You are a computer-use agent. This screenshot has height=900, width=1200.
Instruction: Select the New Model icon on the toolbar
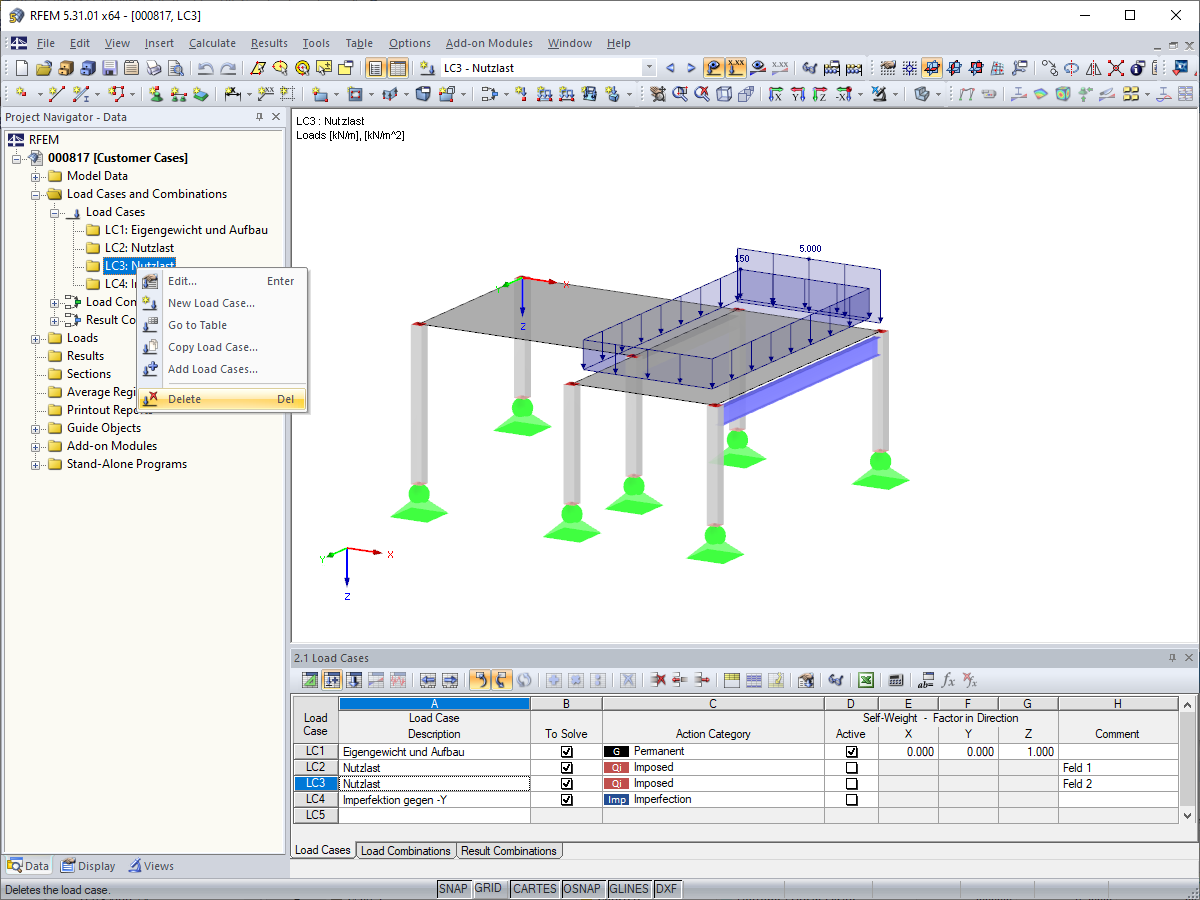(x=22, y=68)
